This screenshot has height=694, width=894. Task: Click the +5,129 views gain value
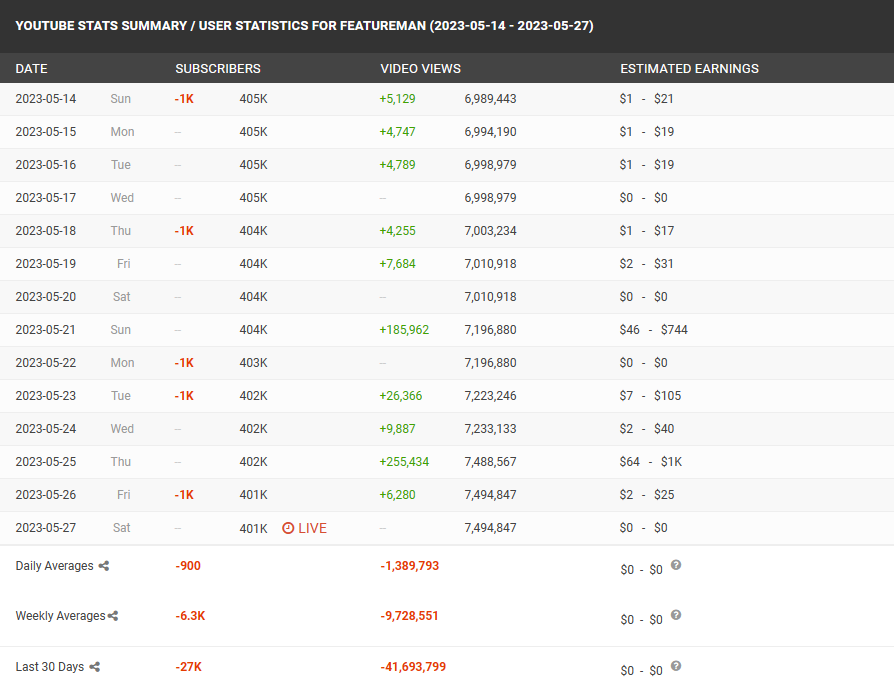(397, 99)
